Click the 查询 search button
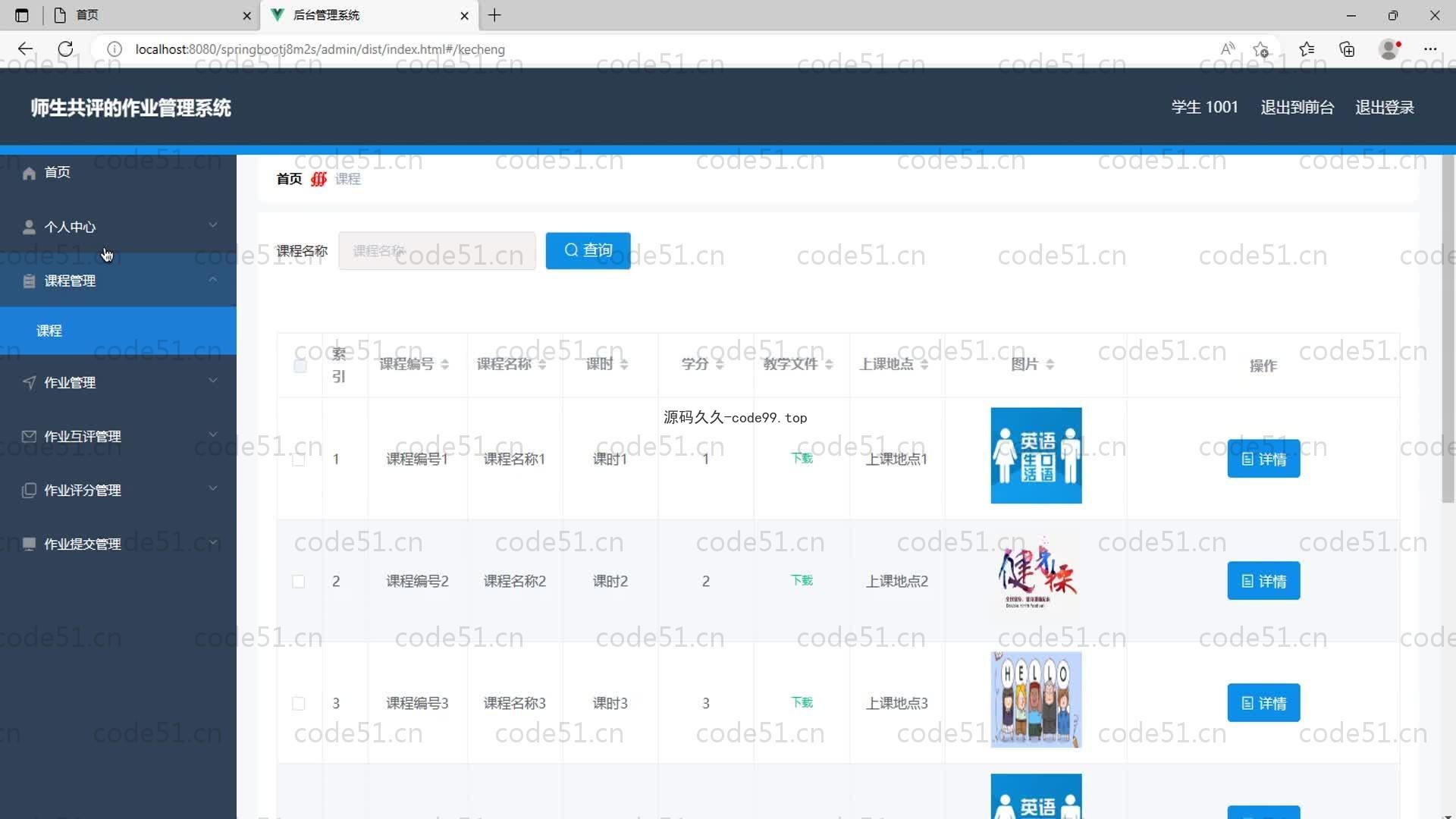 click(588, 250)
